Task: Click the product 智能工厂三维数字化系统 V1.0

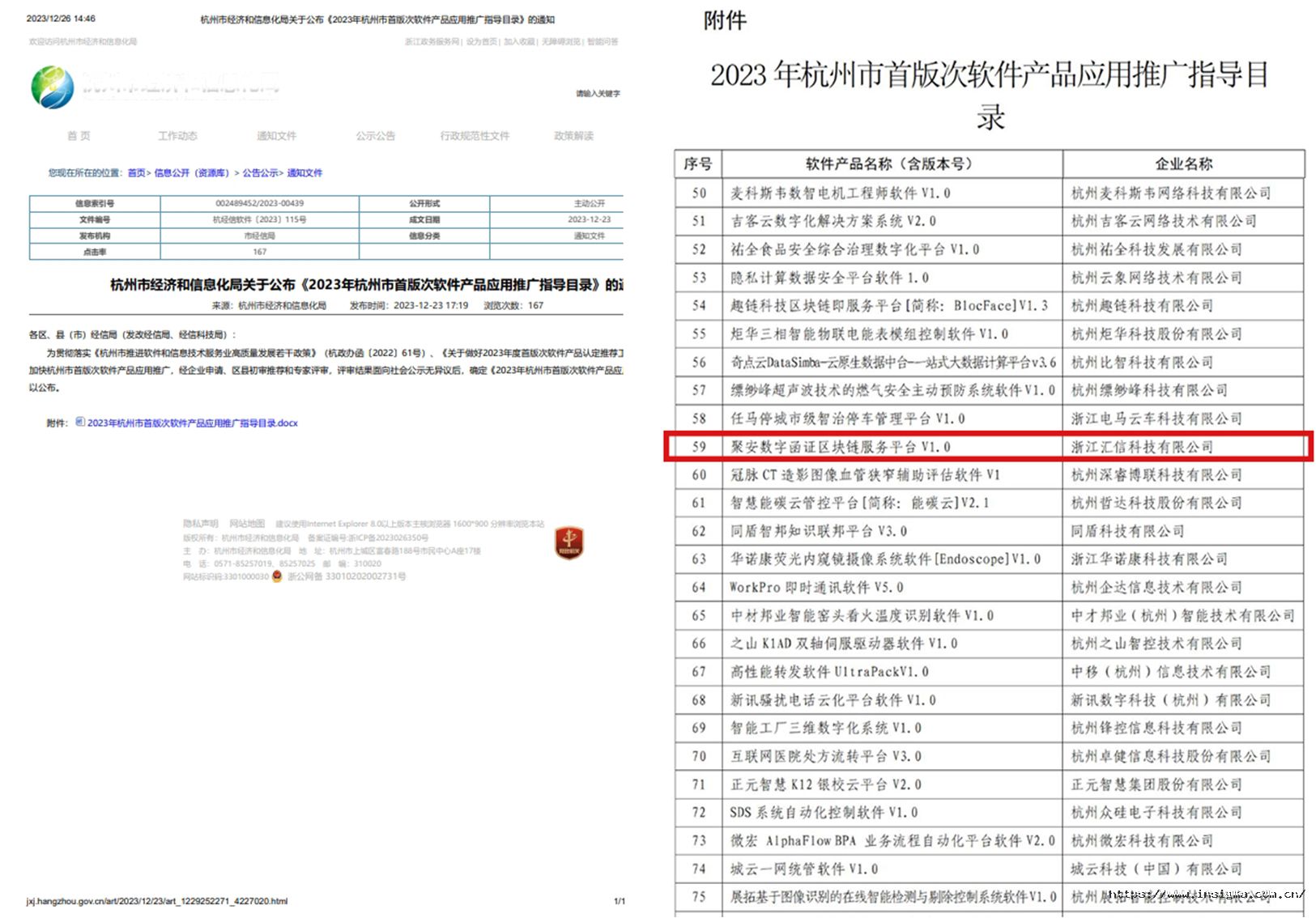Action: pyautogui.click(x=826, y=728)
